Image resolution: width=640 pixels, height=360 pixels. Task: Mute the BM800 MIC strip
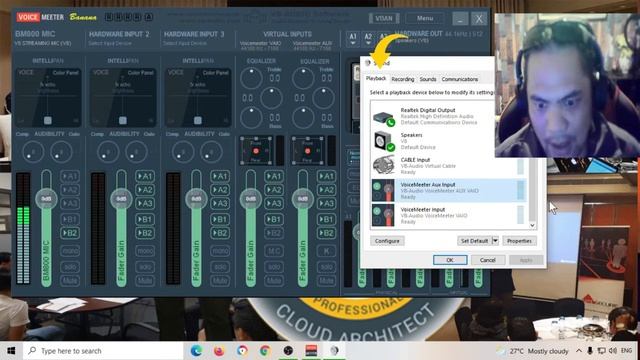click(x=70, y=280)
